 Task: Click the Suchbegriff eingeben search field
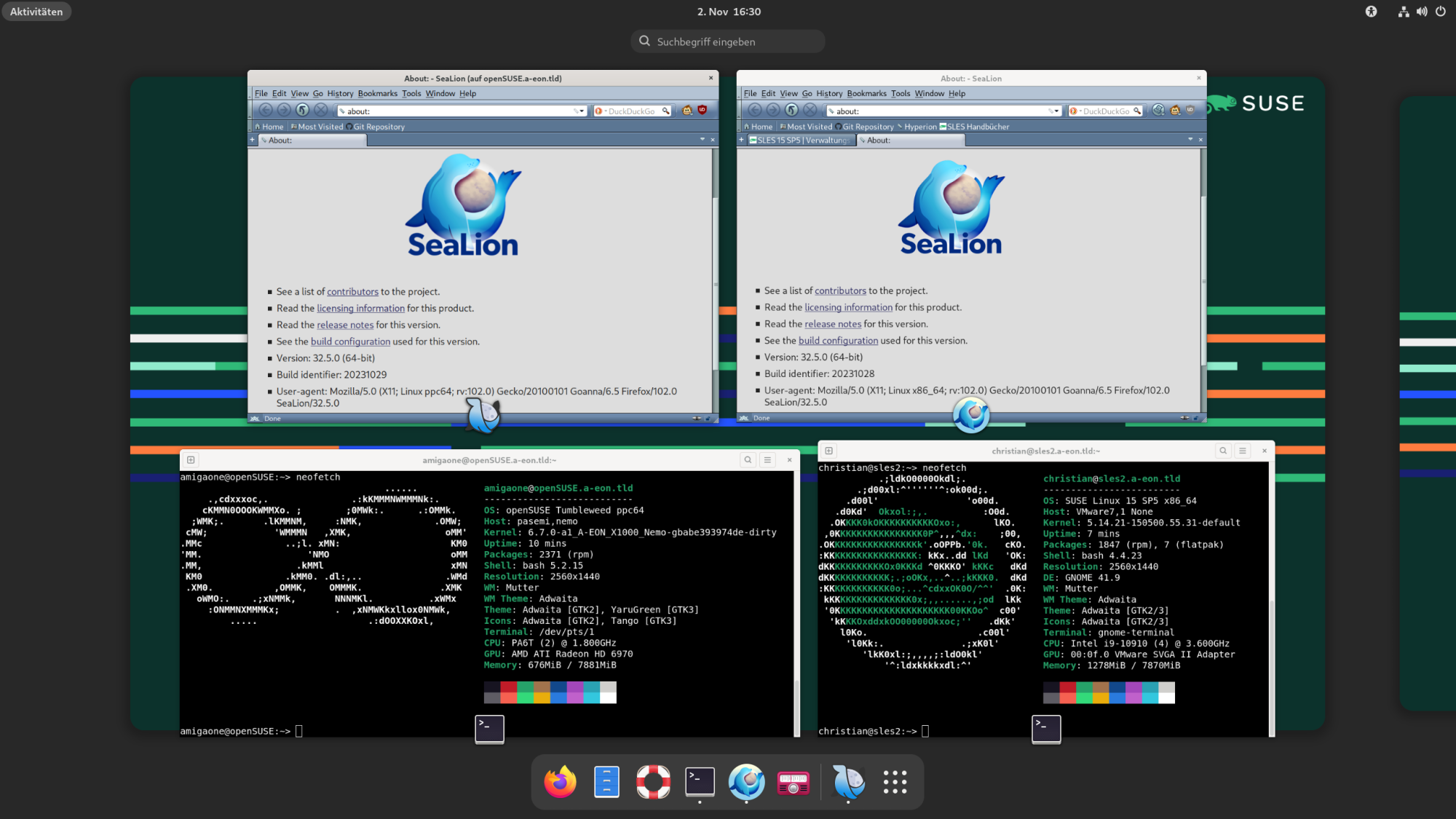pyautogui.click(x=728, y=41)
